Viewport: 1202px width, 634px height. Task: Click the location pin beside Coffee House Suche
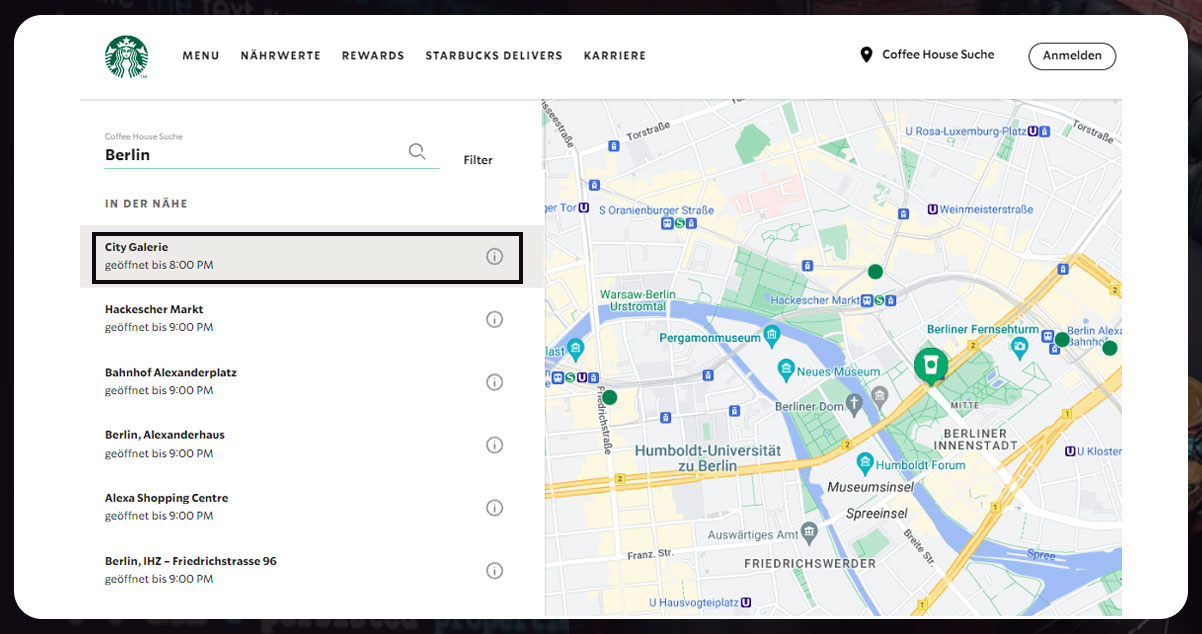tap(866, 55)
